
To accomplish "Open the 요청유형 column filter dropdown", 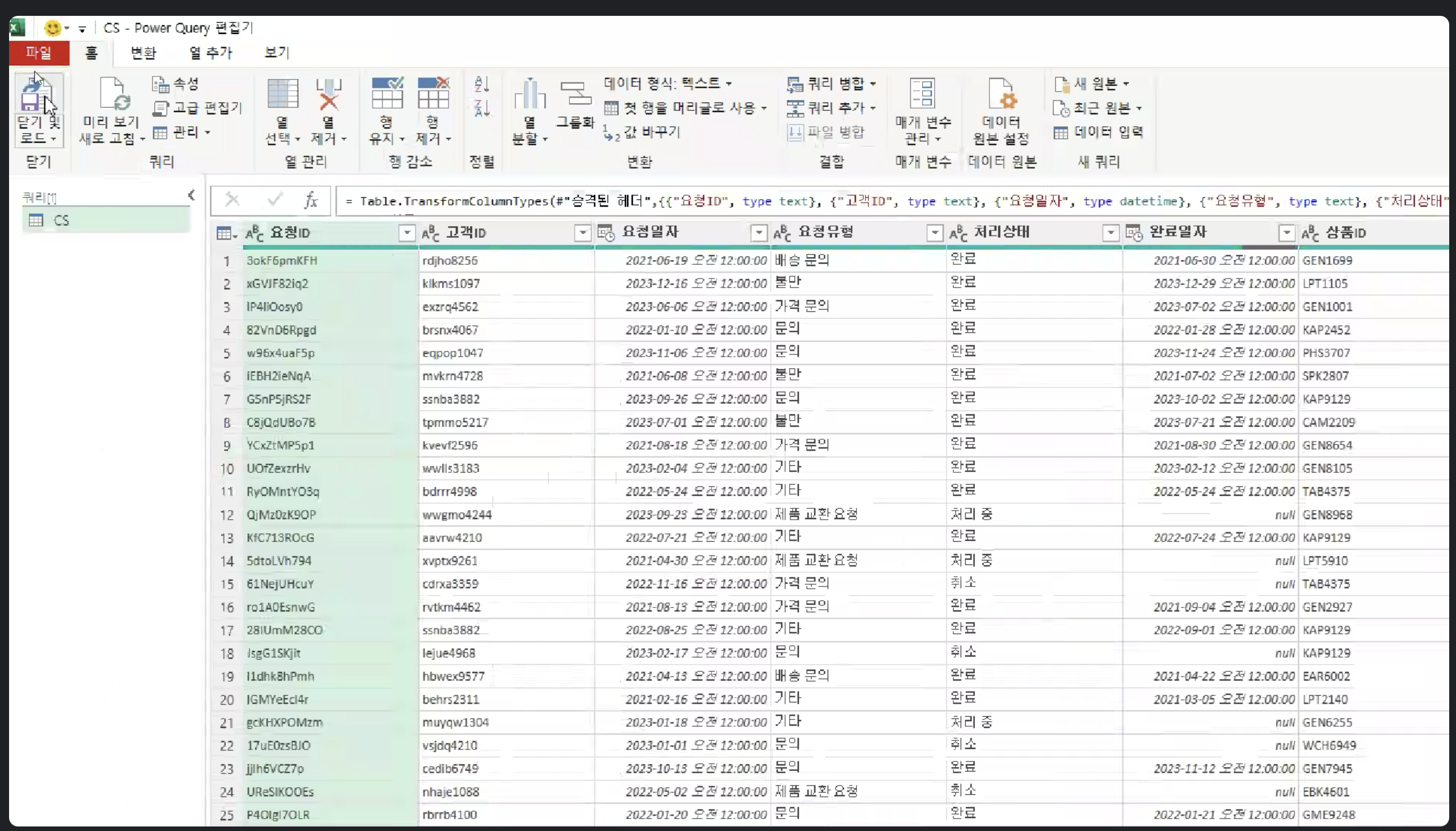I will [x=934, y=233].
